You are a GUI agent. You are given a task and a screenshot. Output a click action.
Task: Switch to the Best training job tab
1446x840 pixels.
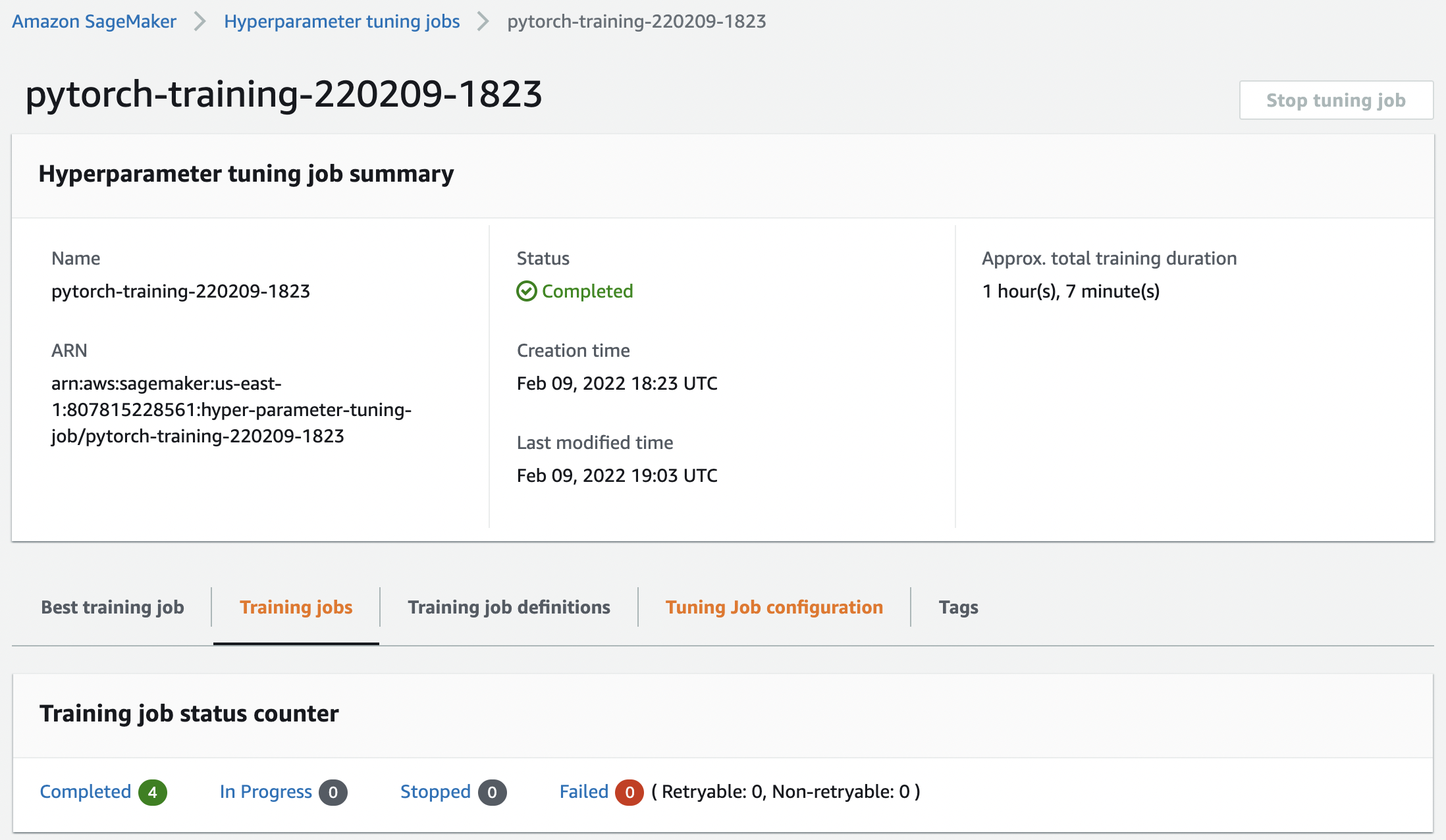click(113, 607)
